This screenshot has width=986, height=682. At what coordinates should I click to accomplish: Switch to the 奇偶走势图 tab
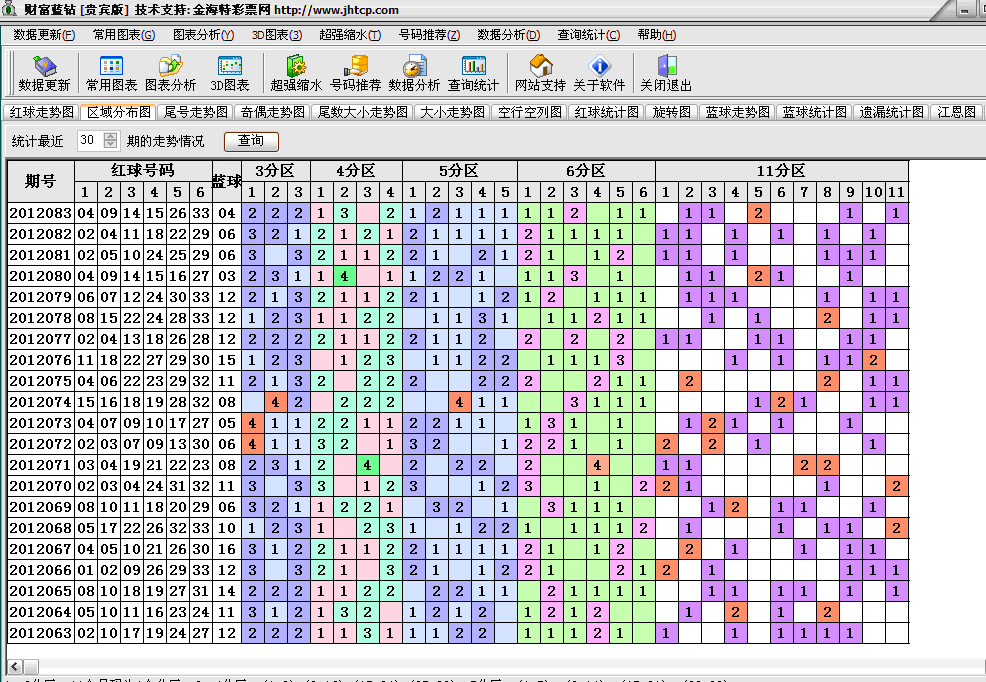click(273, 112)
